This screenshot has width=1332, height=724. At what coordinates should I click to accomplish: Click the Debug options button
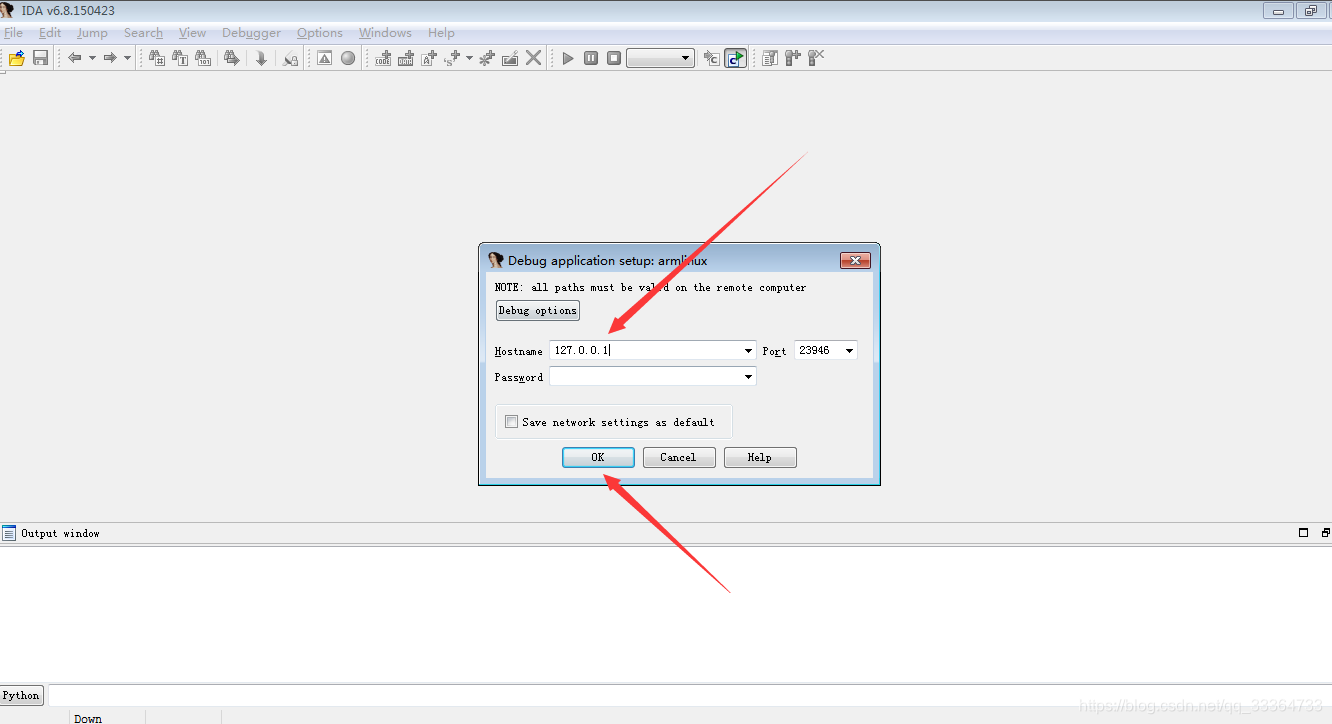538,310
